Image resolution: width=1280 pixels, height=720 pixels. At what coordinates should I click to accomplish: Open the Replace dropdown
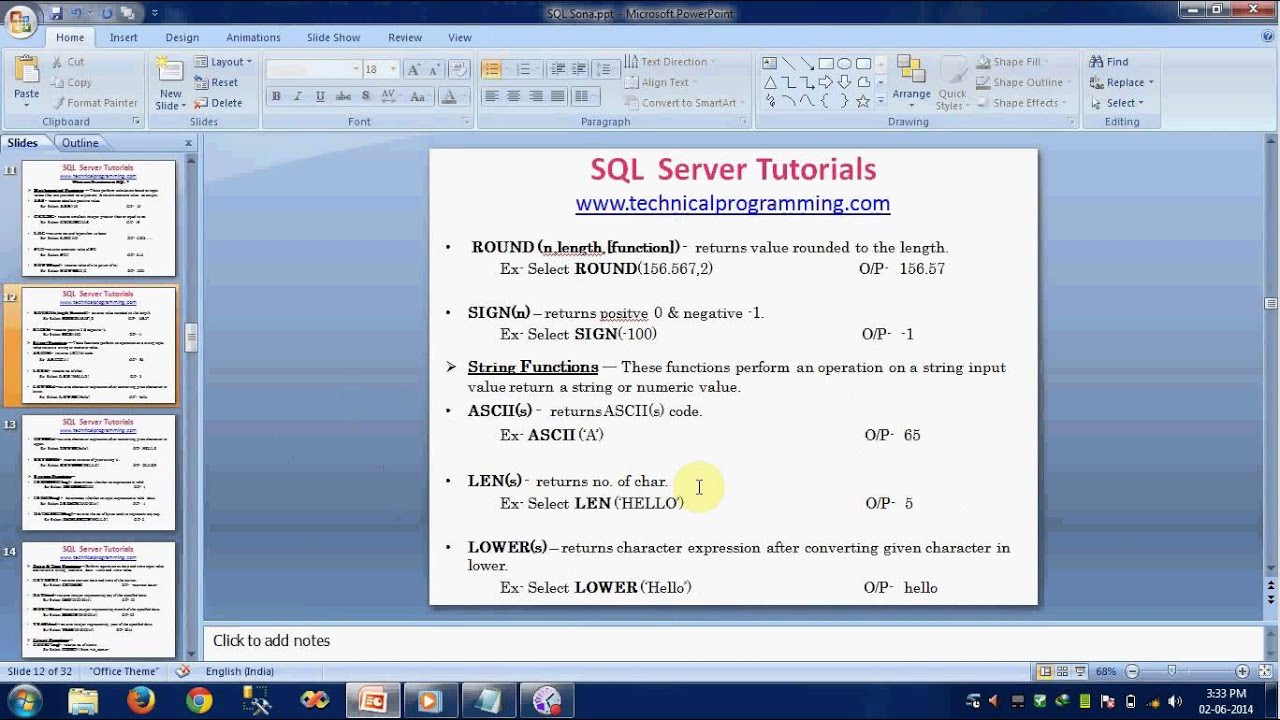[x=1122, y=82]
